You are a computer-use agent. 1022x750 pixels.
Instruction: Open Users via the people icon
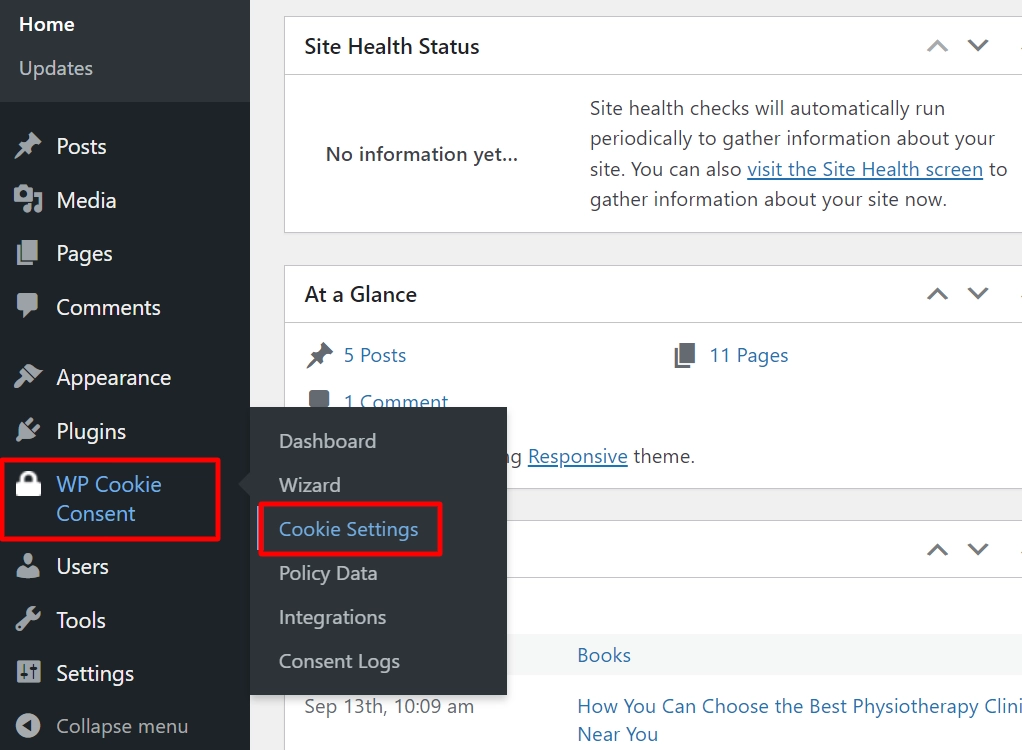click(x=27, y=566)
